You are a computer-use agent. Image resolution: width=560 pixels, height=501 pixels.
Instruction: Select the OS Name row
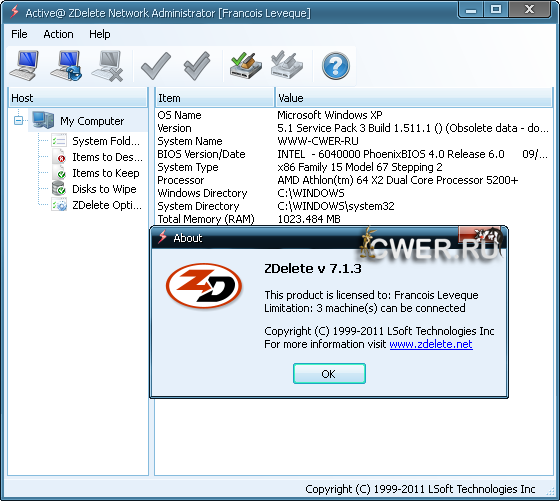point(354,115)
